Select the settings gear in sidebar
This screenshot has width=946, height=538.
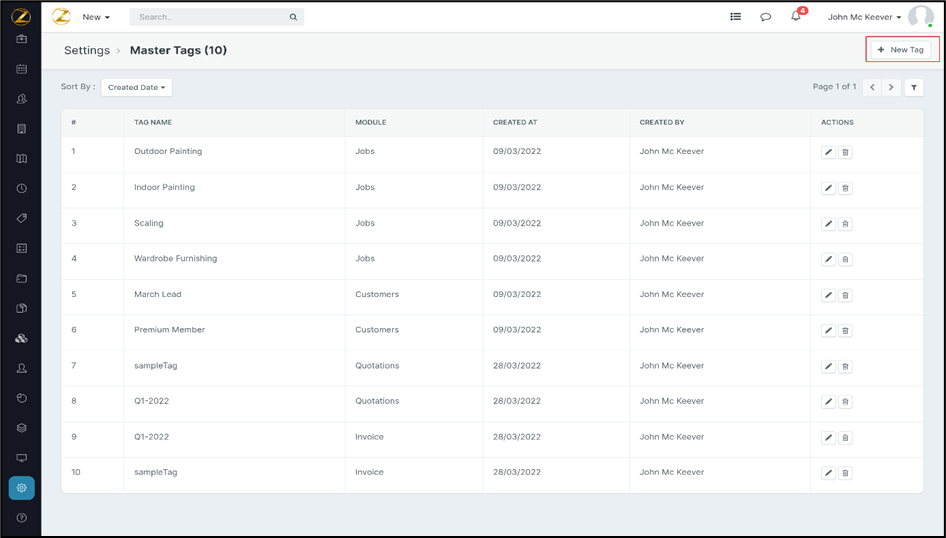pos(21,488)
